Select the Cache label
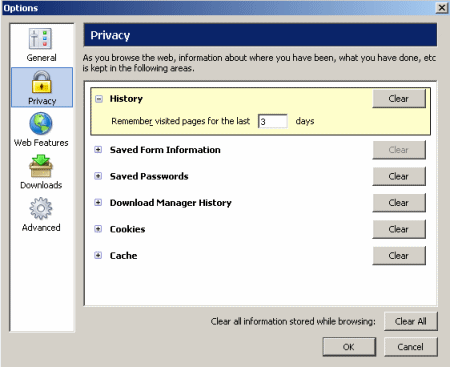Viewport: 450px width, 367px height. click(x=124, y=256)
